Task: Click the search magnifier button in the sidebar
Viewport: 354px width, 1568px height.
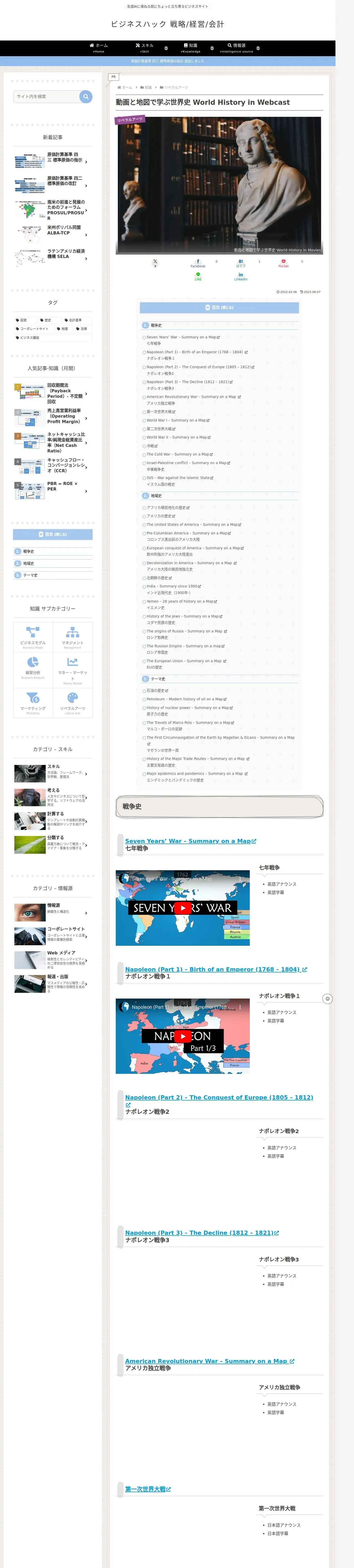Action: click(86, 96)
